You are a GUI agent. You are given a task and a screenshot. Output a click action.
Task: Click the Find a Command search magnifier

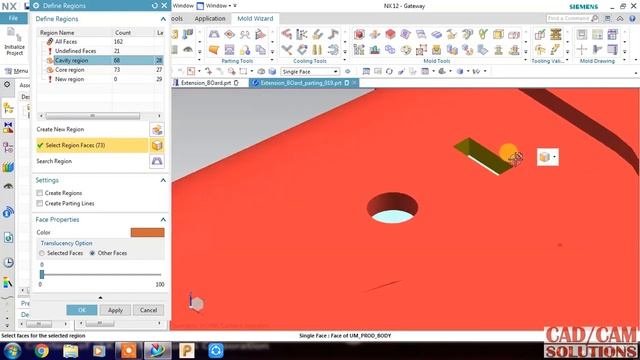pos(595,18)
